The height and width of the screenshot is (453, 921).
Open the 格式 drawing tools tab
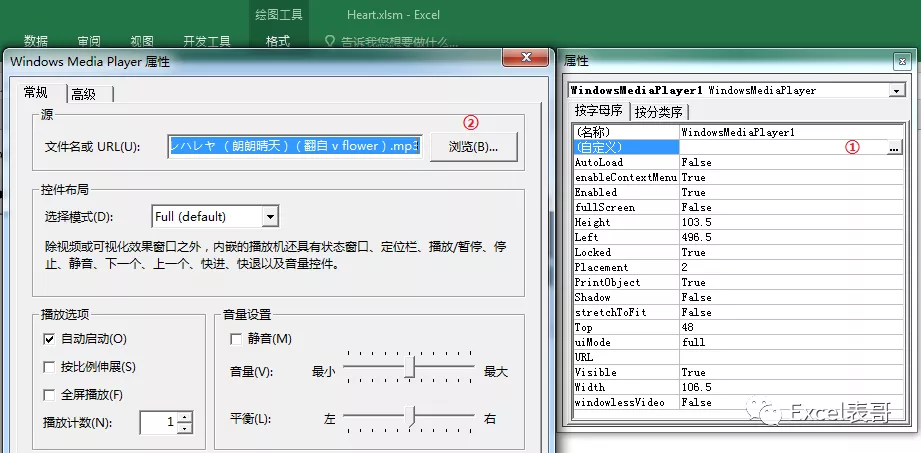pos(278,42)
